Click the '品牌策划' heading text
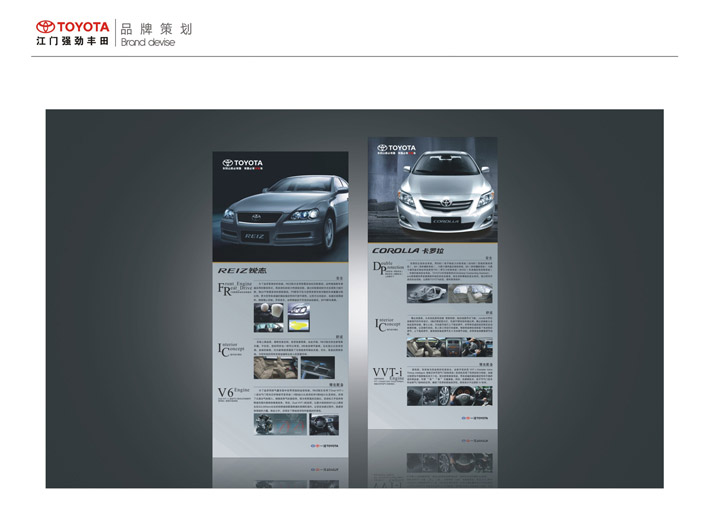The height and width of the screenshot is (530, 709). [x=156, y=29]
